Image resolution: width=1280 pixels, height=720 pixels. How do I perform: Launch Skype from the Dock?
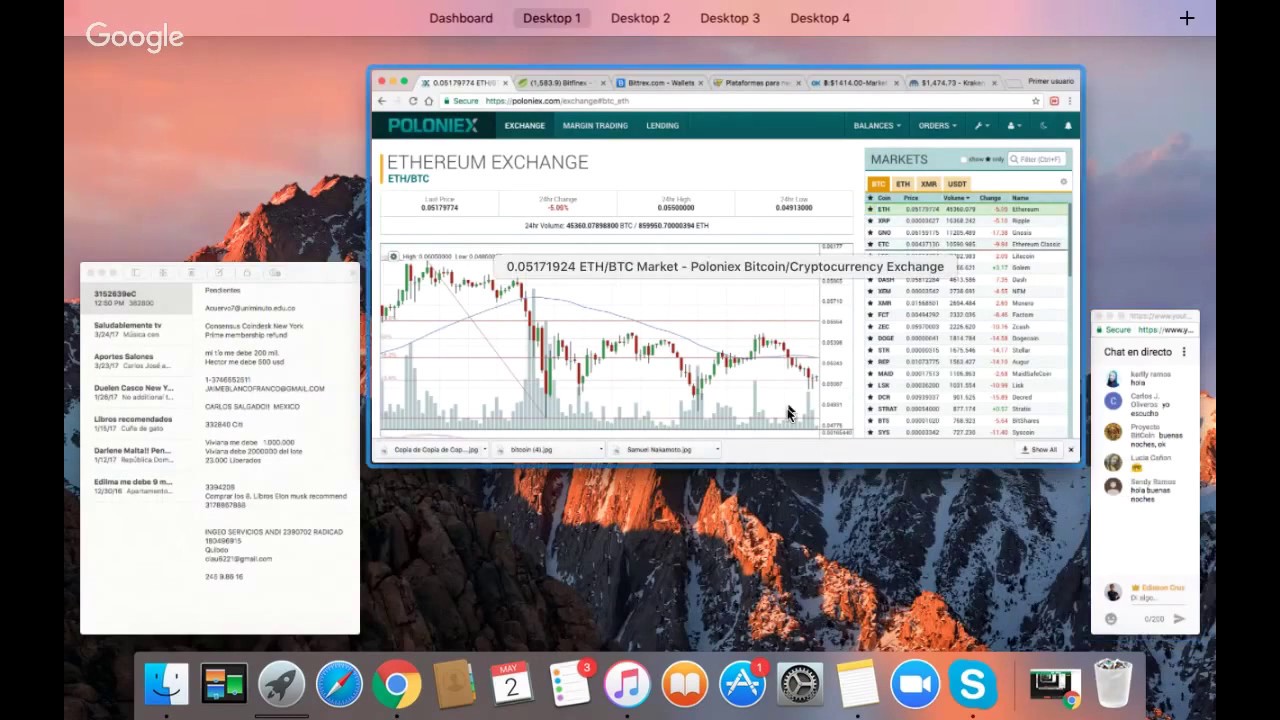click(973, 685)
